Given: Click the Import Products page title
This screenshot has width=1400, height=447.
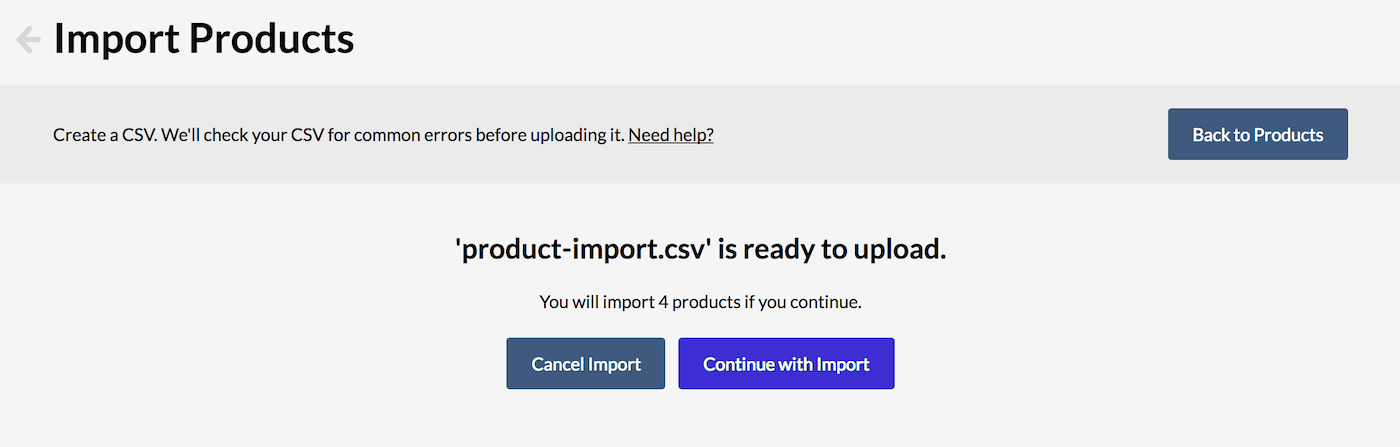Looking at the screenshot, I should click(x=204, y=39).
